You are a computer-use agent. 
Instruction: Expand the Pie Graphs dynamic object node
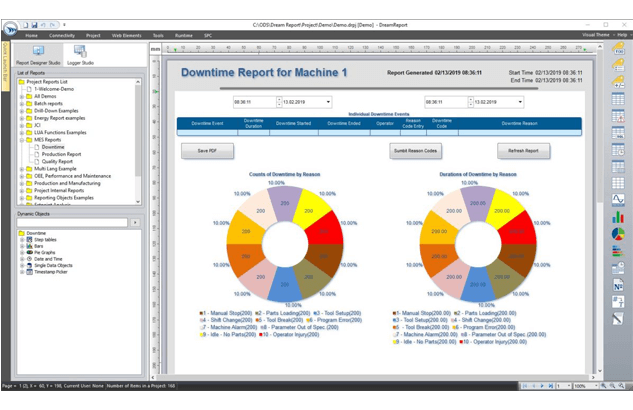click(x=21, y=253)
